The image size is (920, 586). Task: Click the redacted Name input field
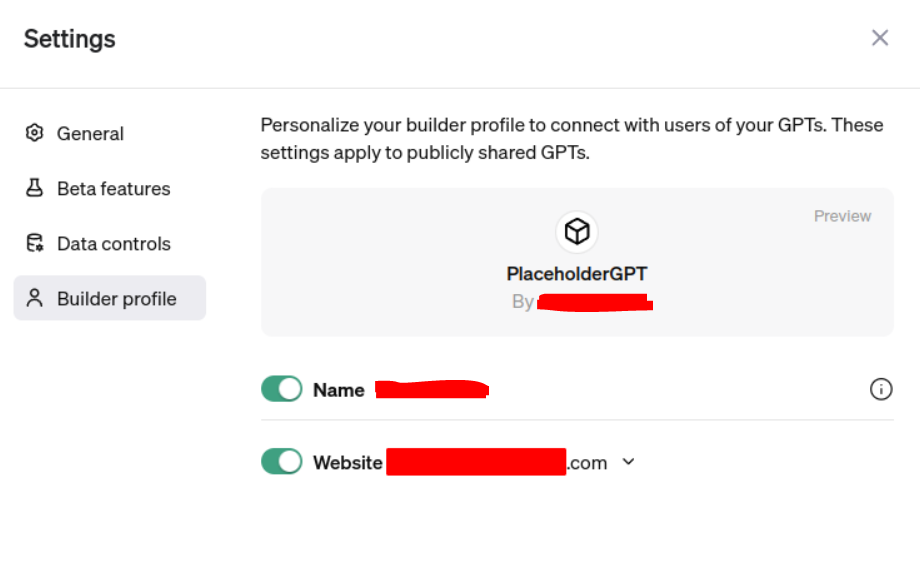pyautogui.click(x=432, y=389)
